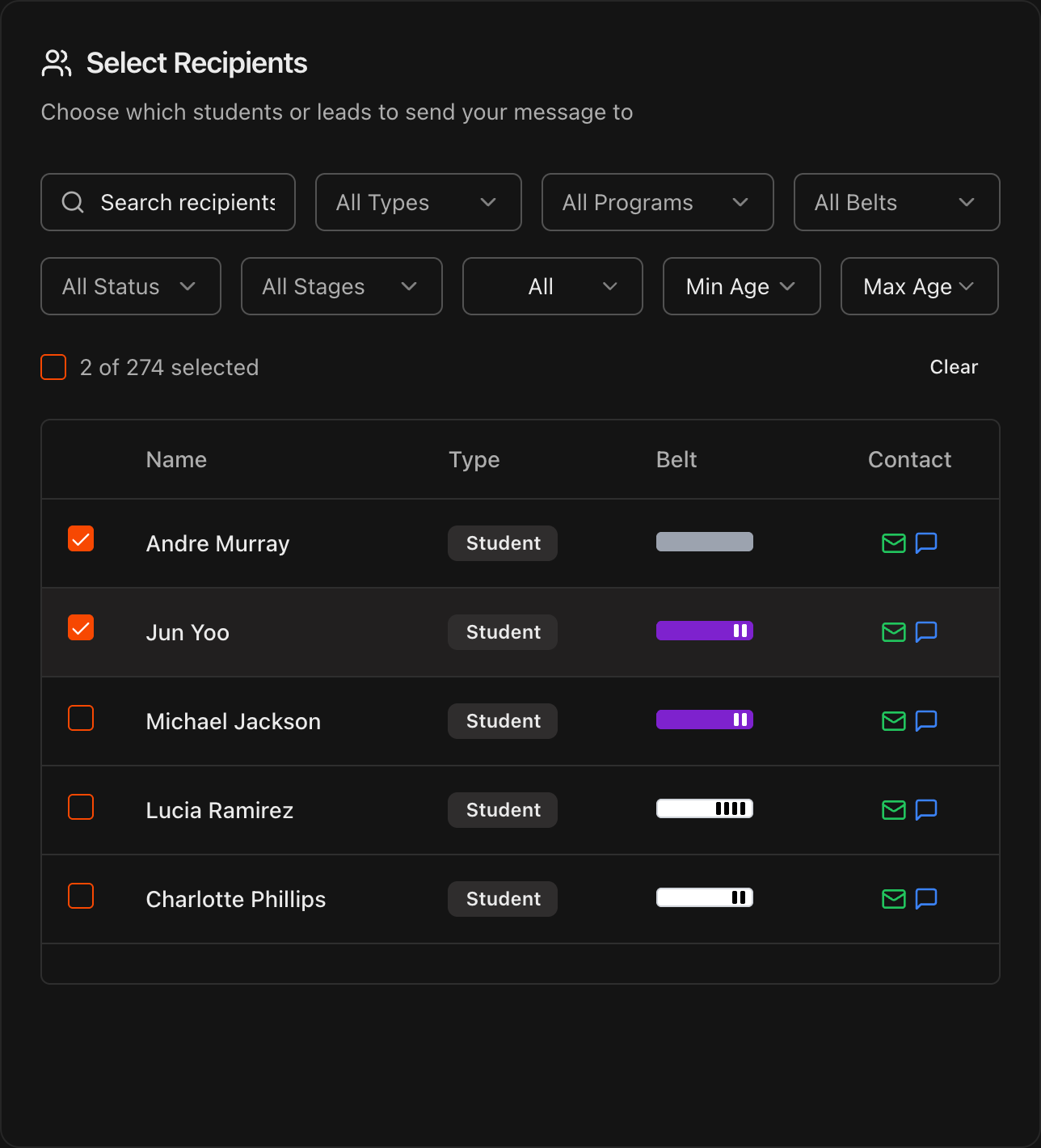This screenshot has width=1041, height=1148.
Task: Click the name Charlotte Phillips
Action: click(x=235, y=899)
